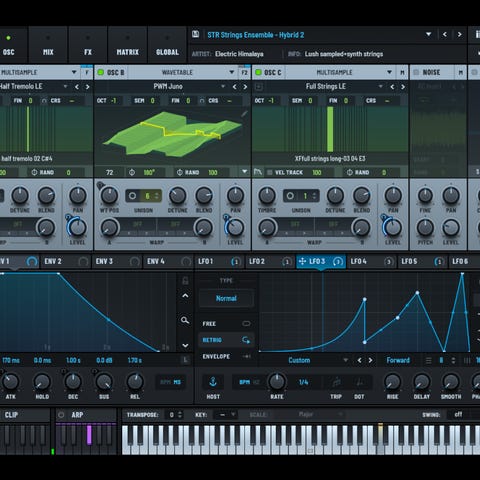Click the envelope zoom magnifier icon

[185, 320]
